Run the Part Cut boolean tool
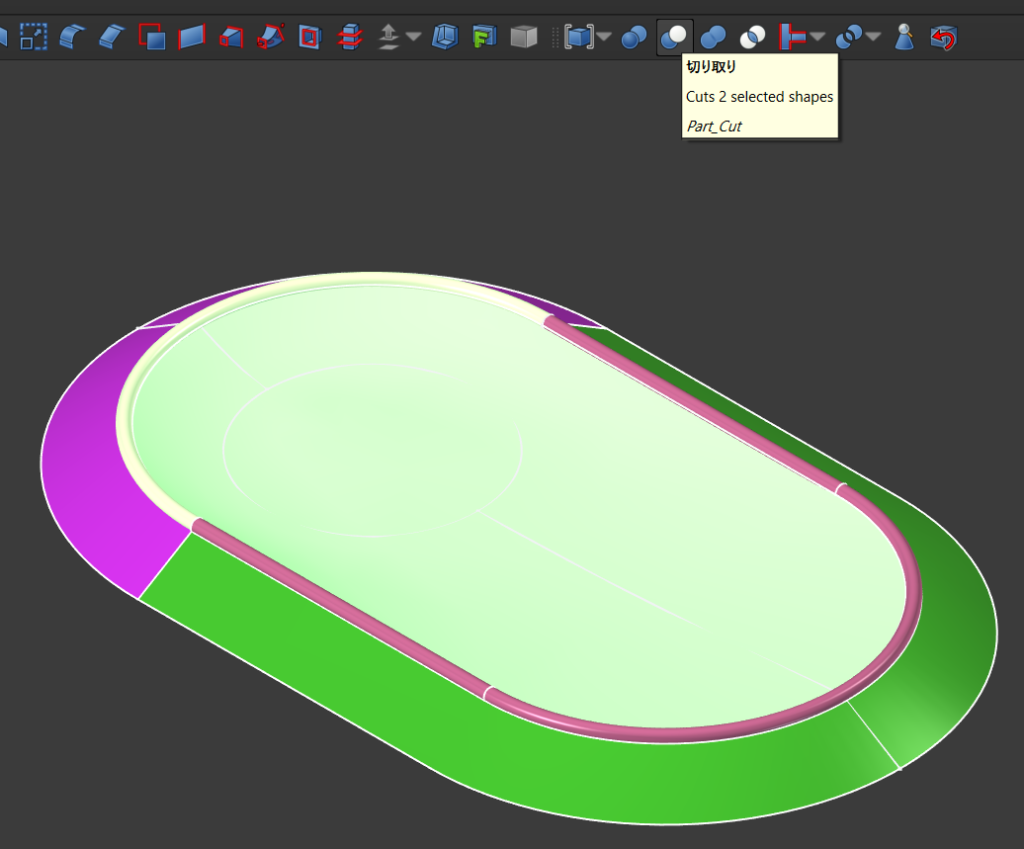1024x849 pixels. [674, 38]
